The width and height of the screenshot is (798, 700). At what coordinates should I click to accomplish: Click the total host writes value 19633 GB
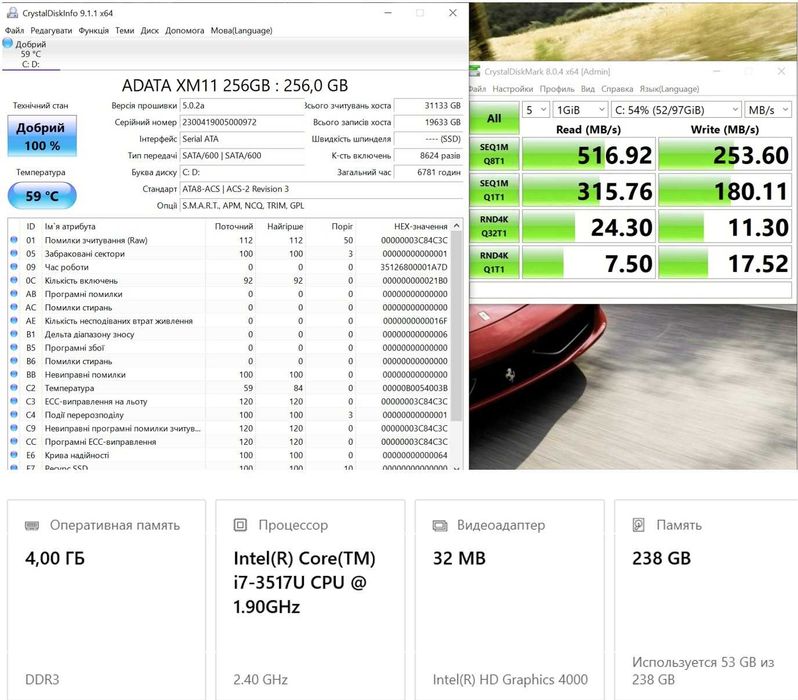[428, 122]
